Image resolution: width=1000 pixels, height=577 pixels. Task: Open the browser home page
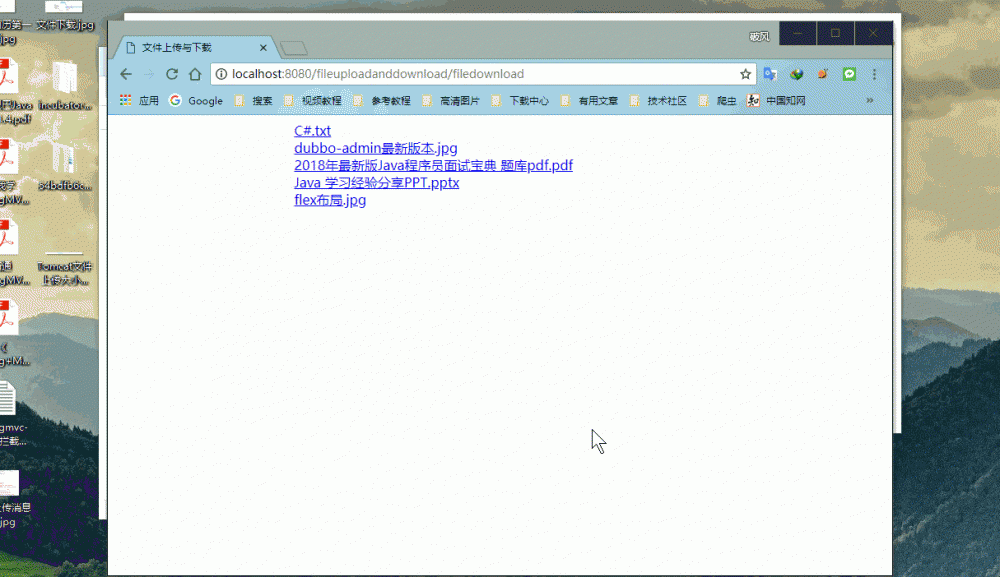point(195,73)
